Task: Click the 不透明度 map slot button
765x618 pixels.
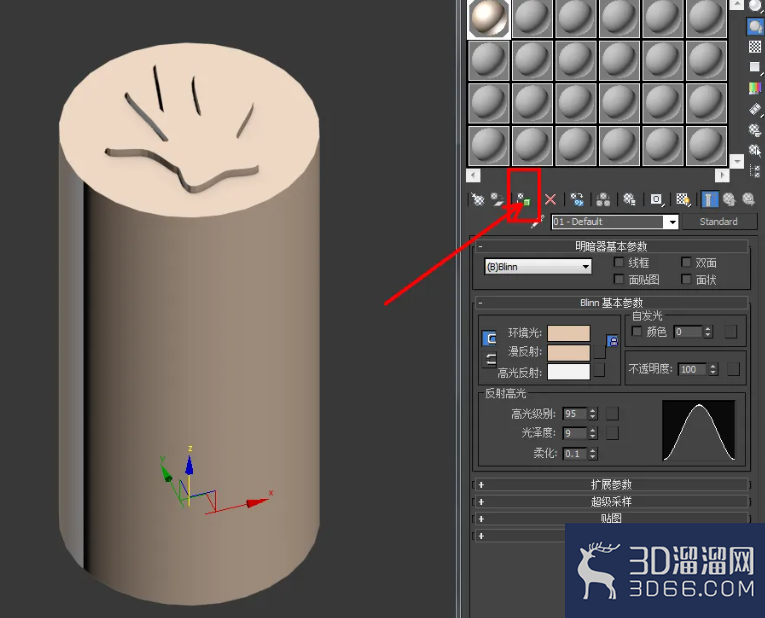Action: 733,369
